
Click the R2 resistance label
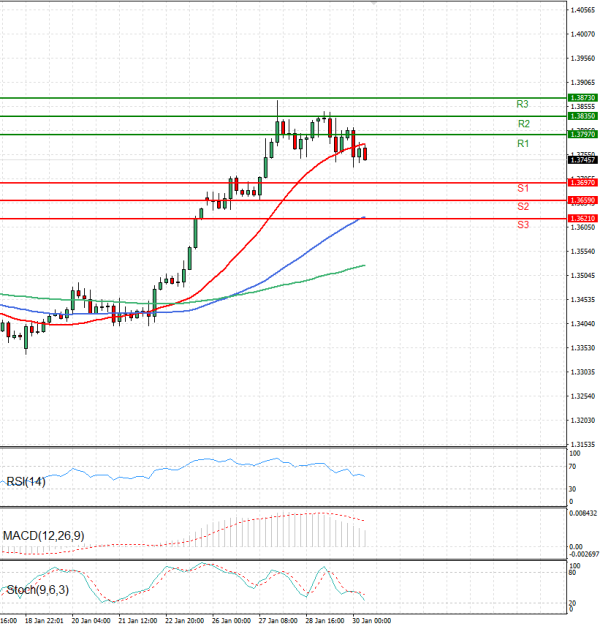pyautogui.click(x=523, y=124)
